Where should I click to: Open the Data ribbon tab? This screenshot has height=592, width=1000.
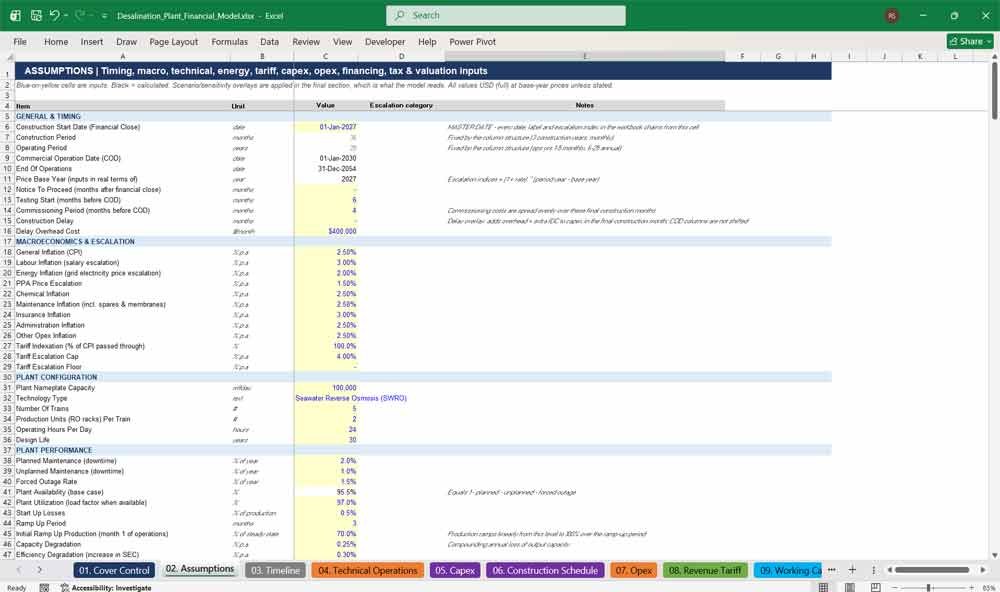pos(269,41)
